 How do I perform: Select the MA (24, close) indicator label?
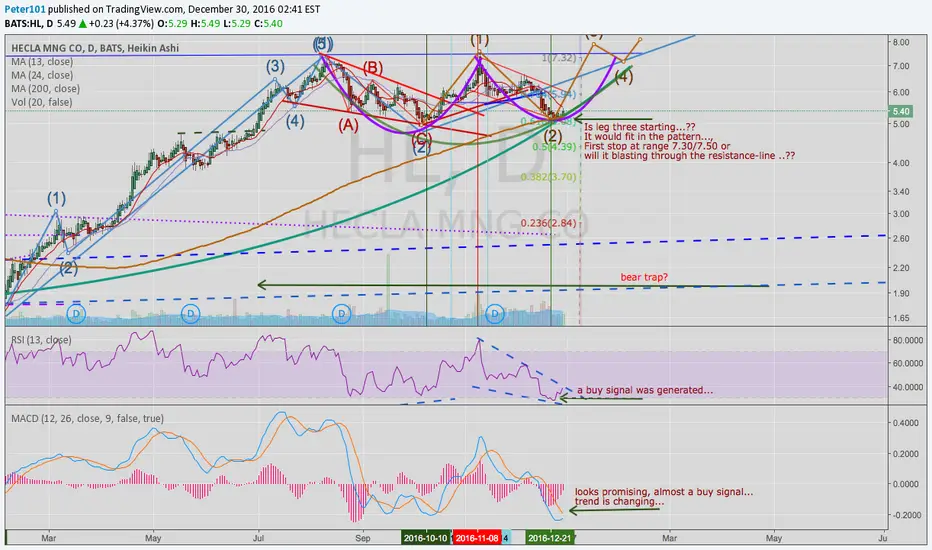click(42, 76)
